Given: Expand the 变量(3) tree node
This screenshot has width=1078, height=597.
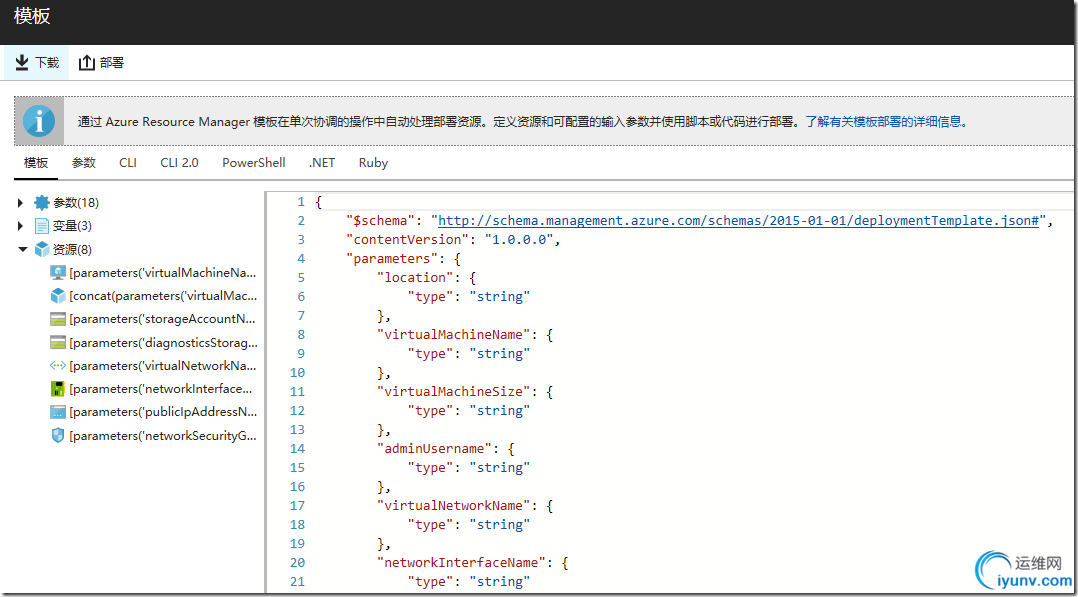Looking at the screenshot, I should click(x=21, y=226).
